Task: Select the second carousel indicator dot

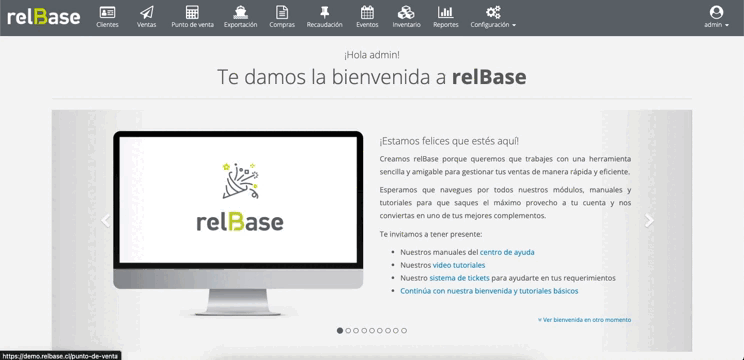Action: point(348,331)
